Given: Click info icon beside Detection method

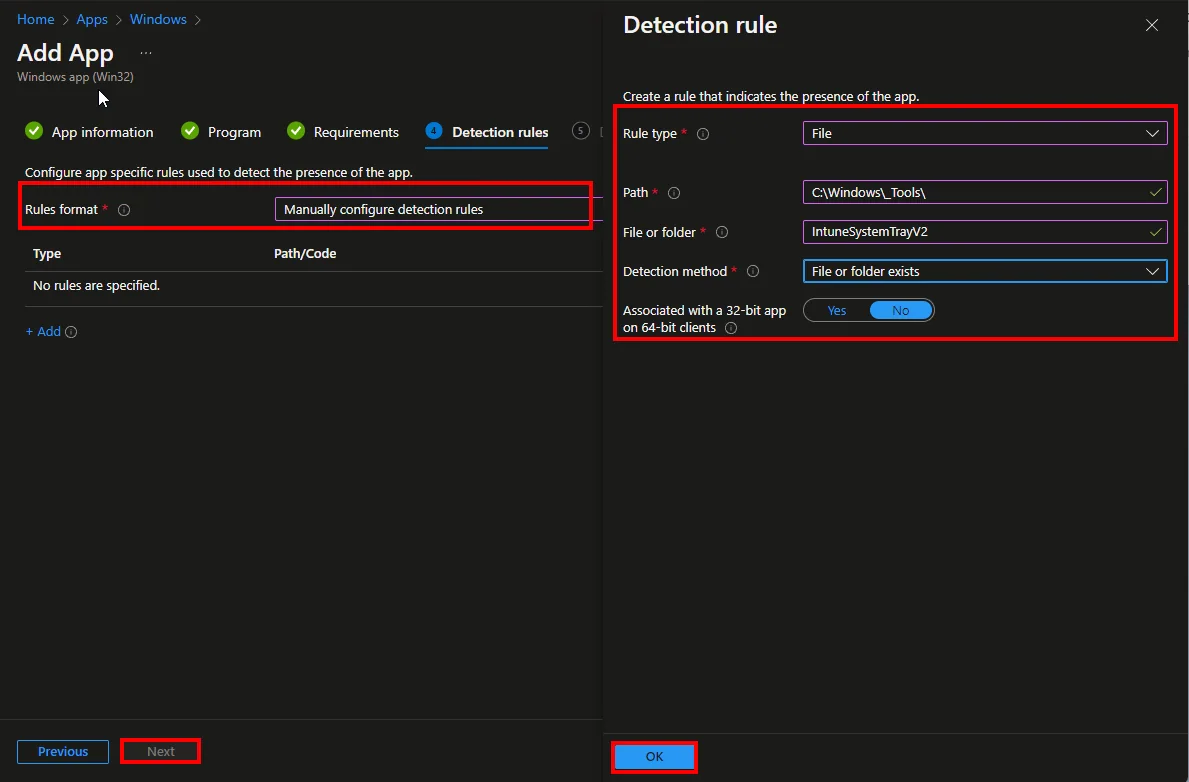Looking at the screenshot, I should [753, 272].
